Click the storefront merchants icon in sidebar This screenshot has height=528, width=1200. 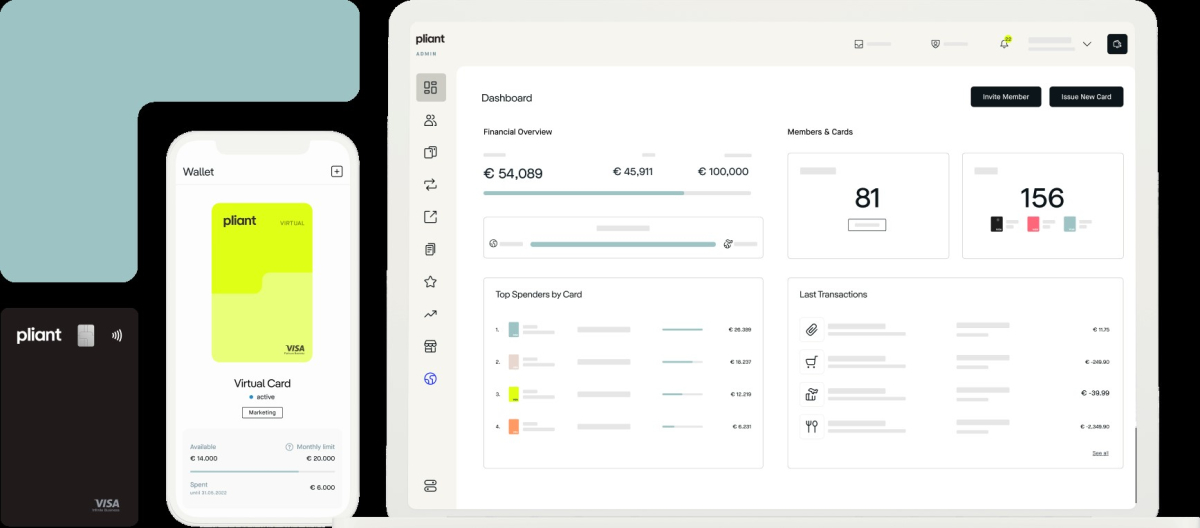point(431,346)
